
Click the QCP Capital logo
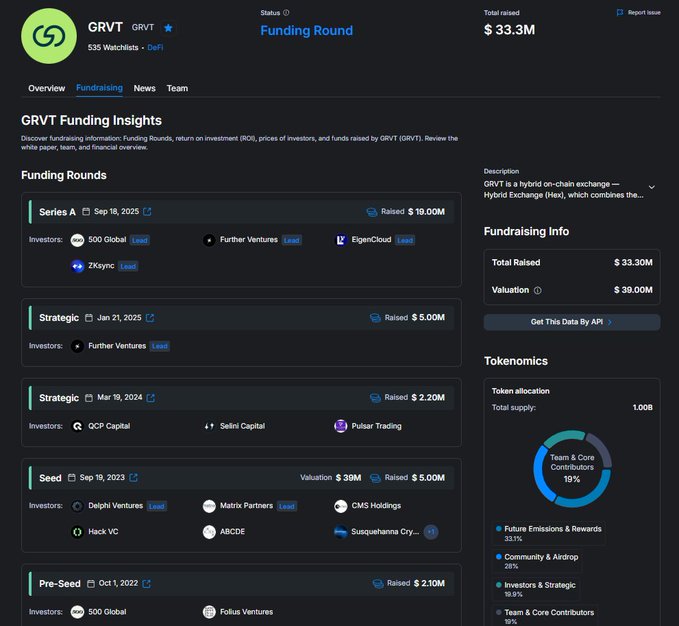77,426
